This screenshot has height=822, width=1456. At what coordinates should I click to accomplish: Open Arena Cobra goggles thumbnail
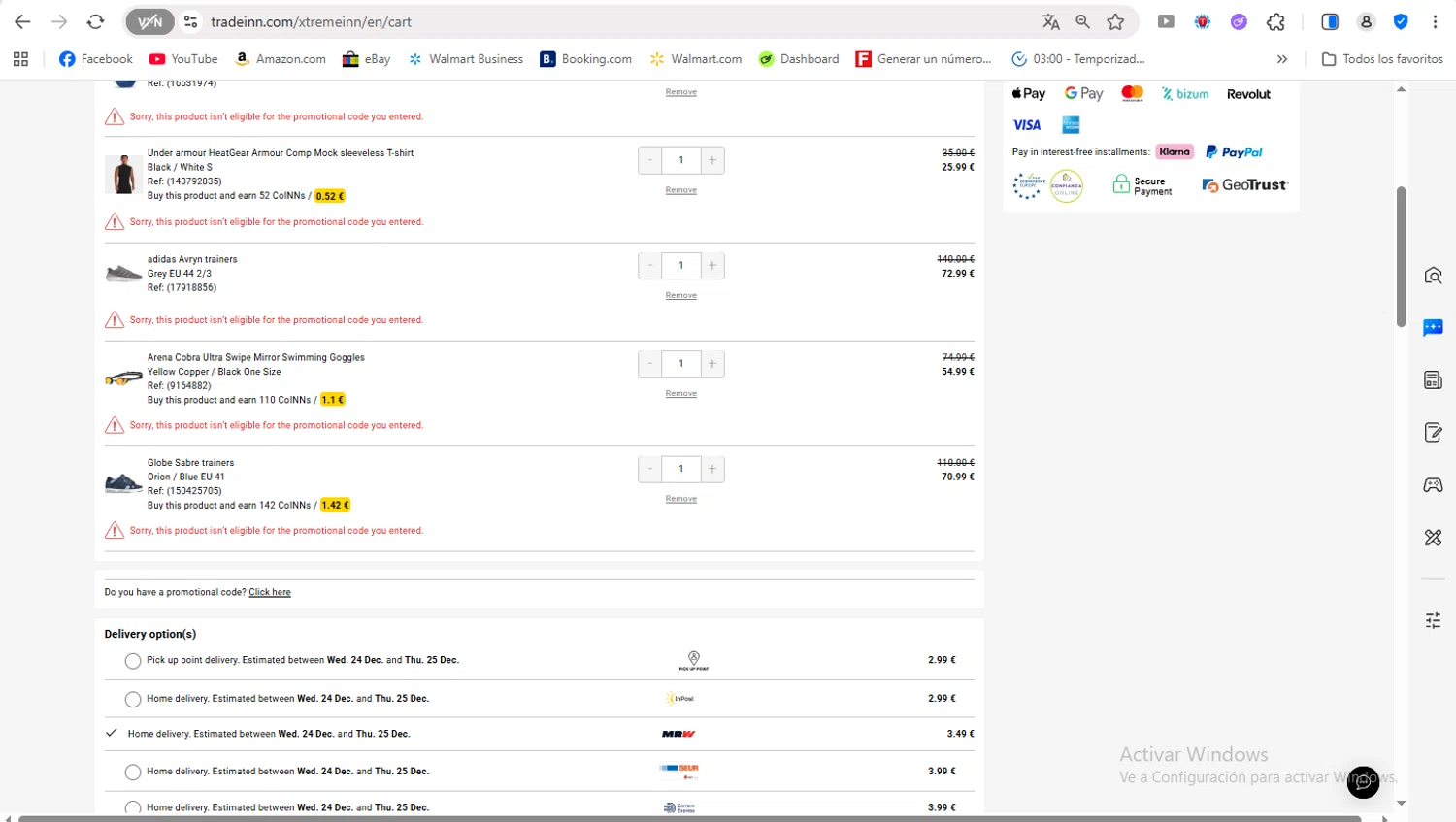coord(123,378)
